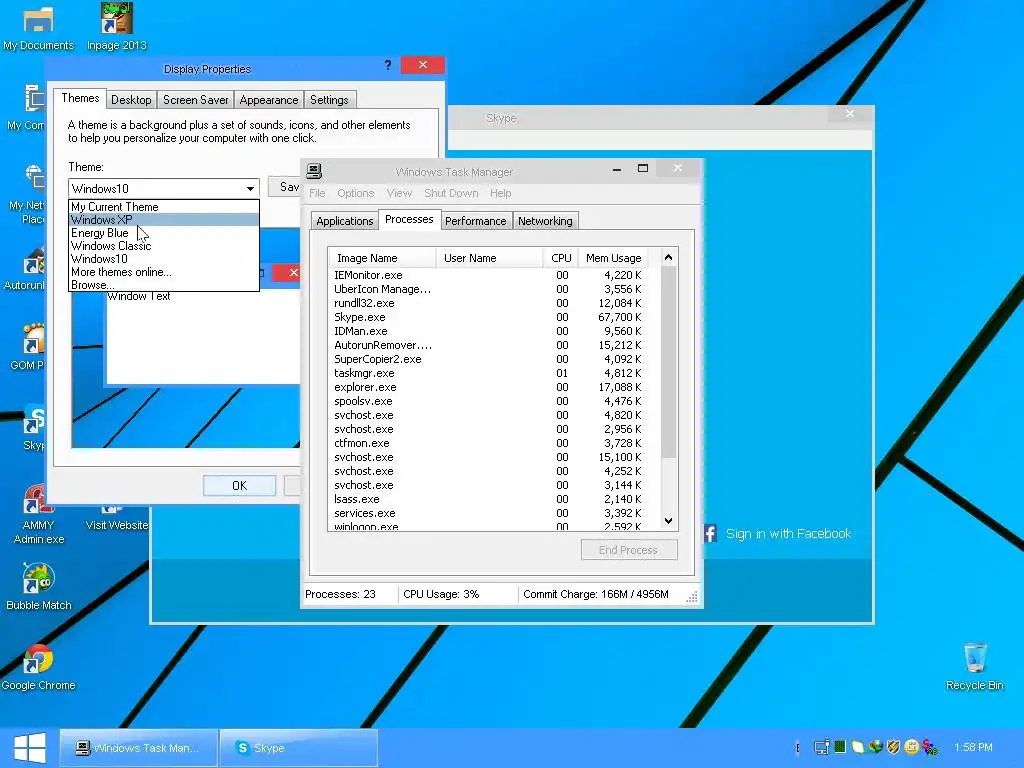Sort processes by User Name column

pos(489,258)
